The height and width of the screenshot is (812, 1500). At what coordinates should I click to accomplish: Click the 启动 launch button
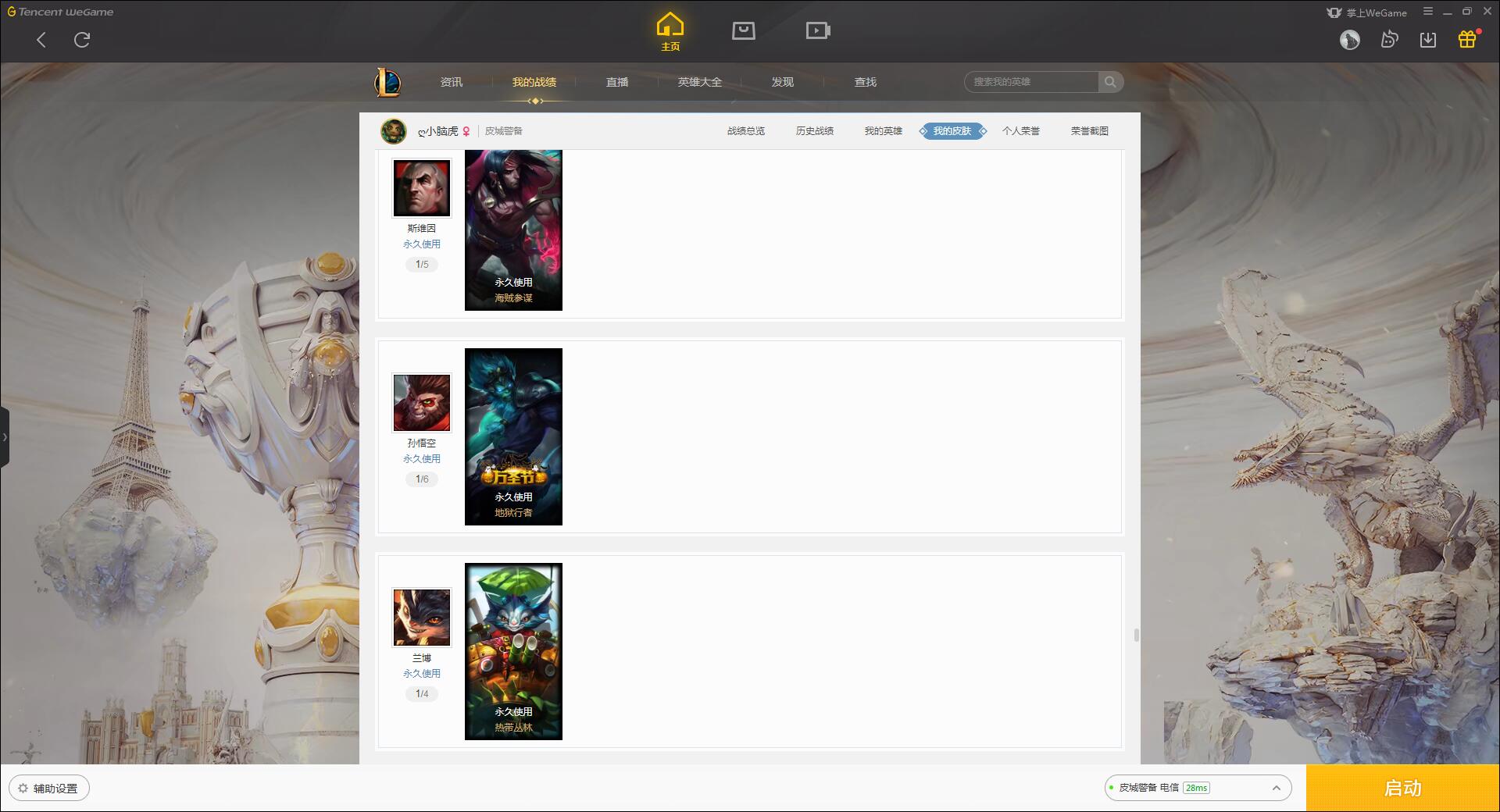coord(1402,789)
